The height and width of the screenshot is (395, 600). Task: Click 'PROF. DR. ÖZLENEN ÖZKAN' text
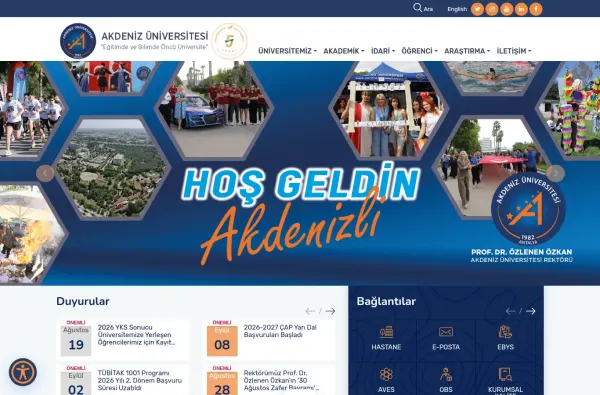pos(522,252)
